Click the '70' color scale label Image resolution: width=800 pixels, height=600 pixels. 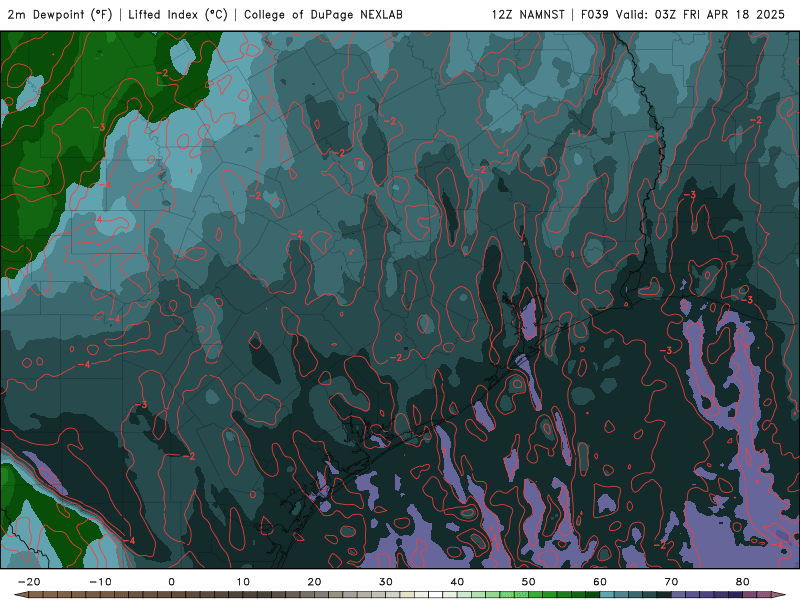tap(671, 582)
